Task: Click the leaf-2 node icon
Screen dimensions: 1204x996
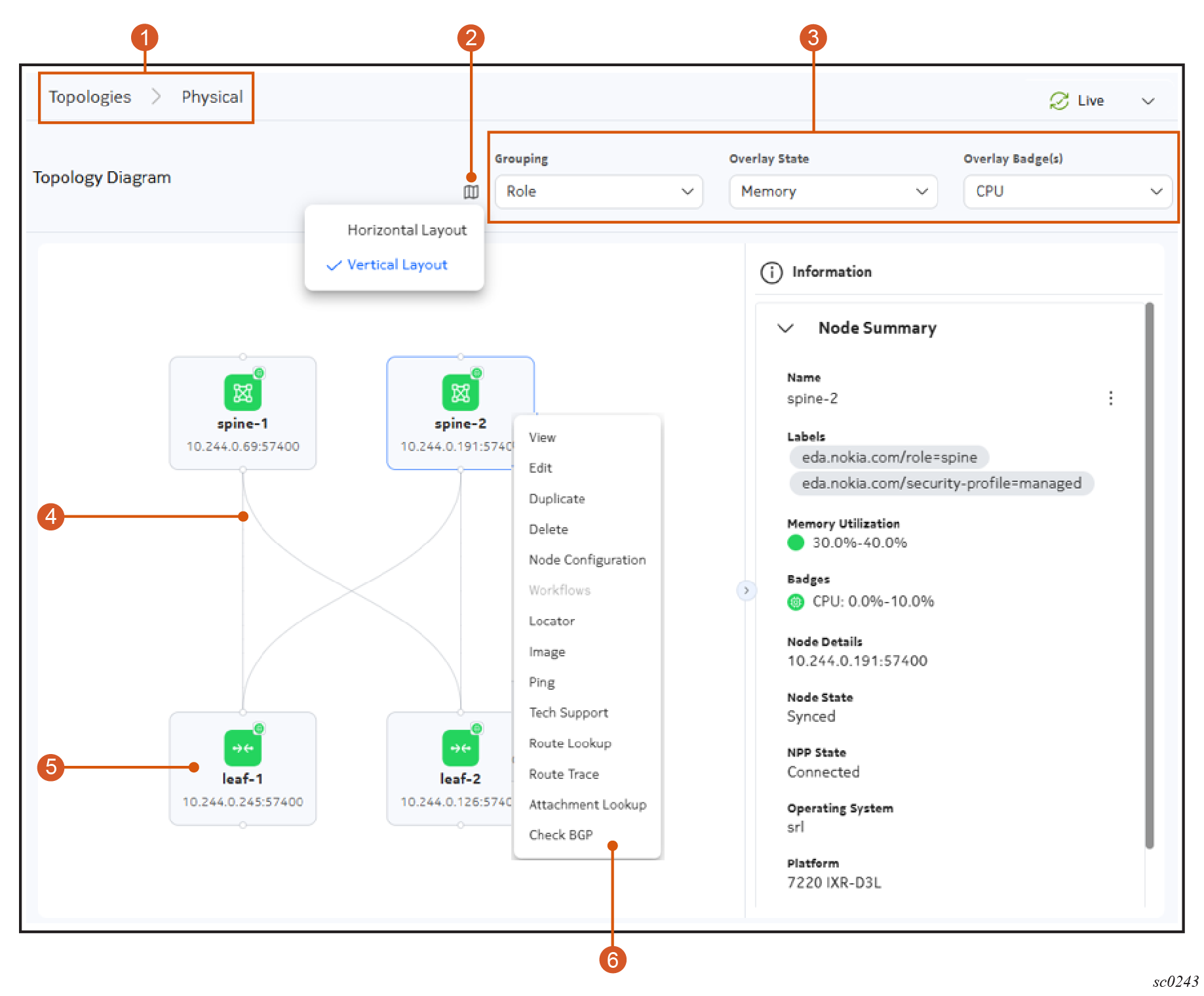Action: pos(460,748)
